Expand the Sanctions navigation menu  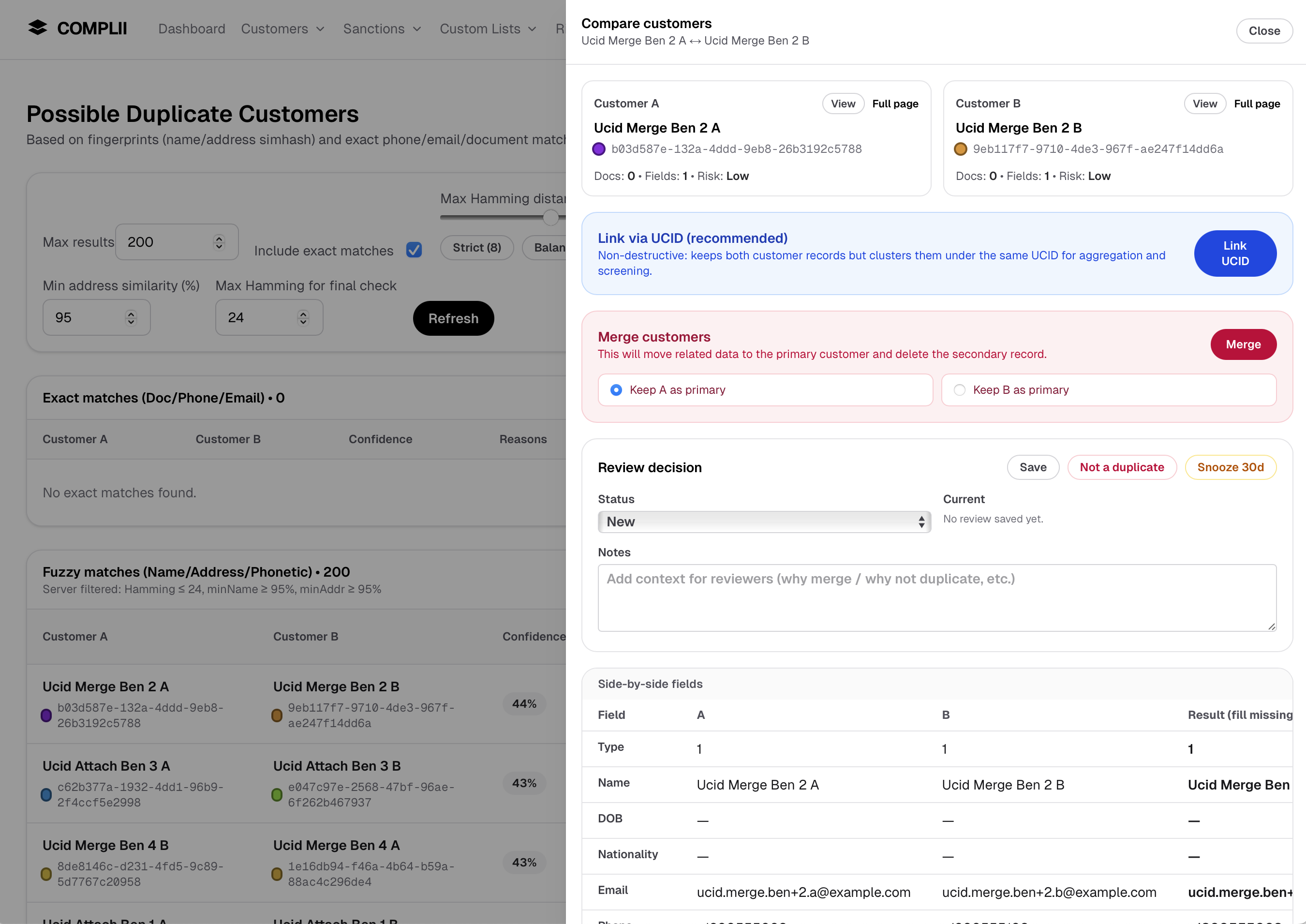tap(382, 29)
